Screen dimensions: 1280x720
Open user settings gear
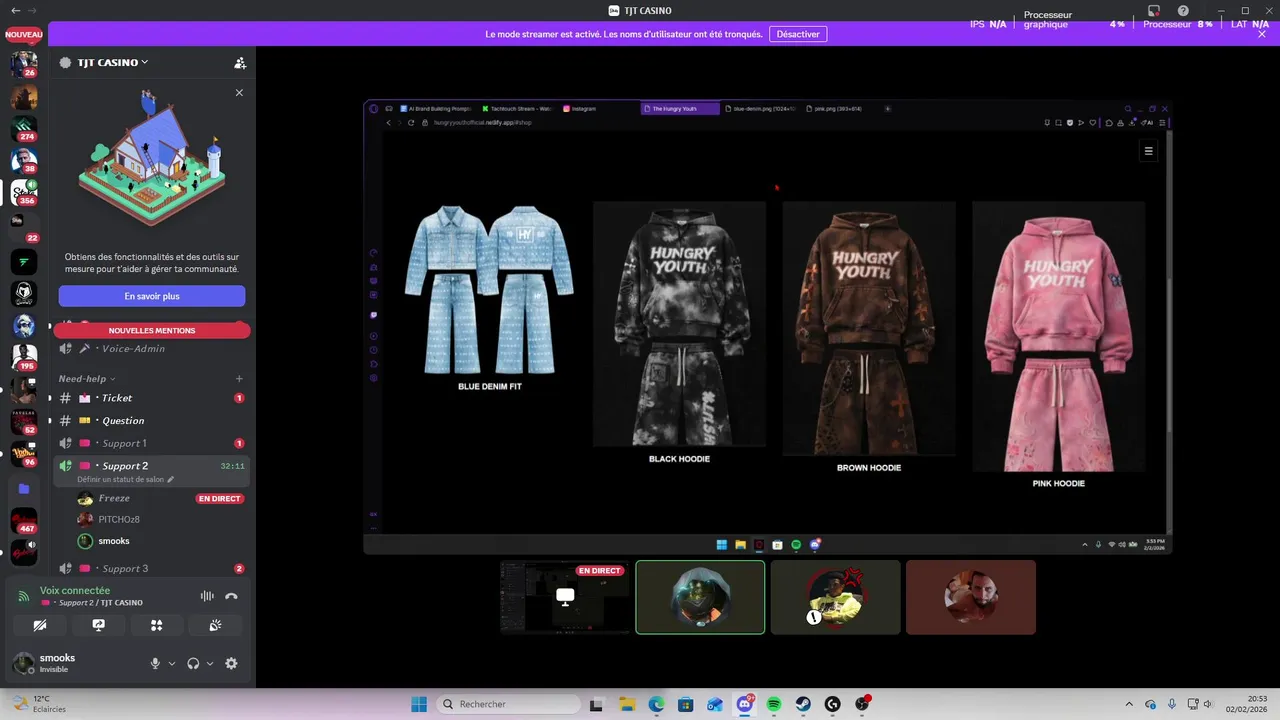click(x=231, y=663)
